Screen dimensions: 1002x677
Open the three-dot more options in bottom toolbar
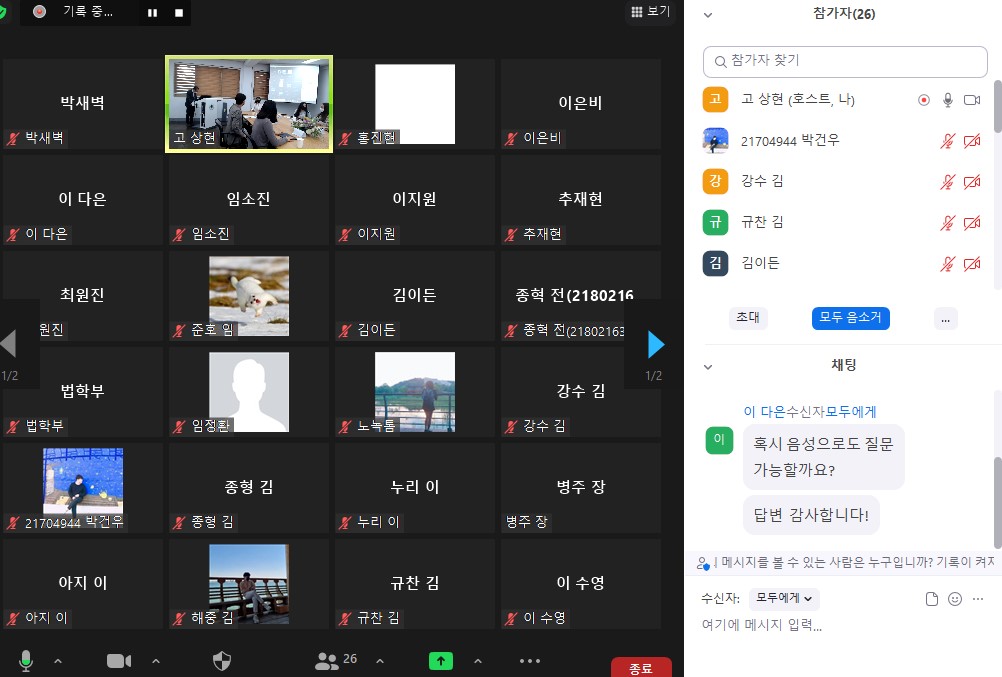(530, 661)
